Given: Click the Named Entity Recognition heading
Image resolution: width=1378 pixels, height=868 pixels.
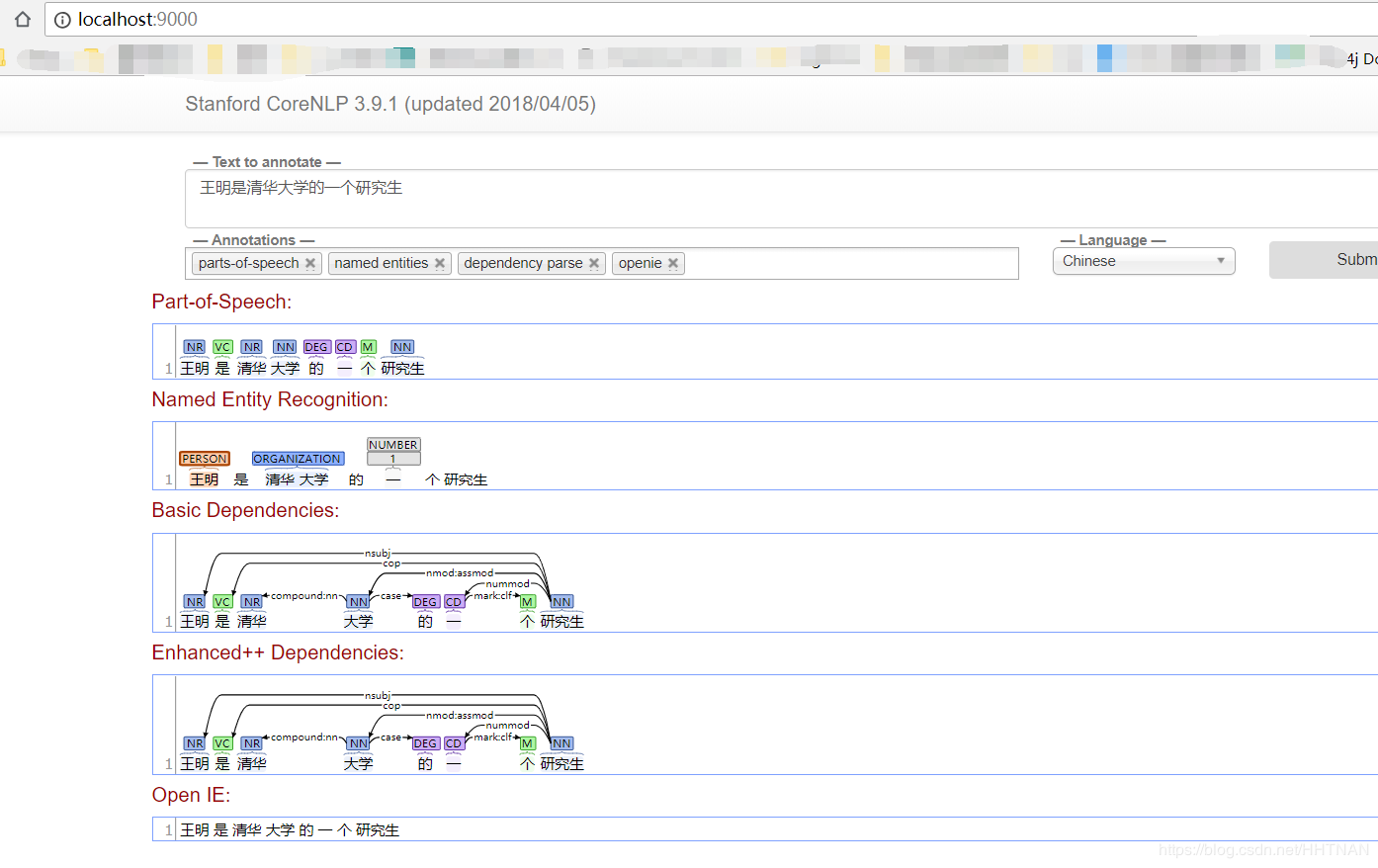Looking at the screenshot, I should pos(270,399).
